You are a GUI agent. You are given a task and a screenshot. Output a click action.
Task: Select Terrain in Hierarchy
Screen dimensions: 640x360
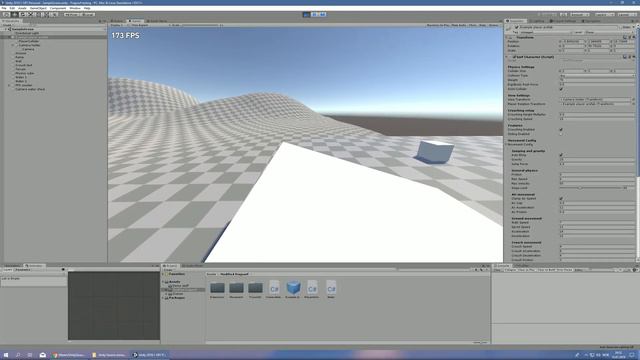point(20,69)
